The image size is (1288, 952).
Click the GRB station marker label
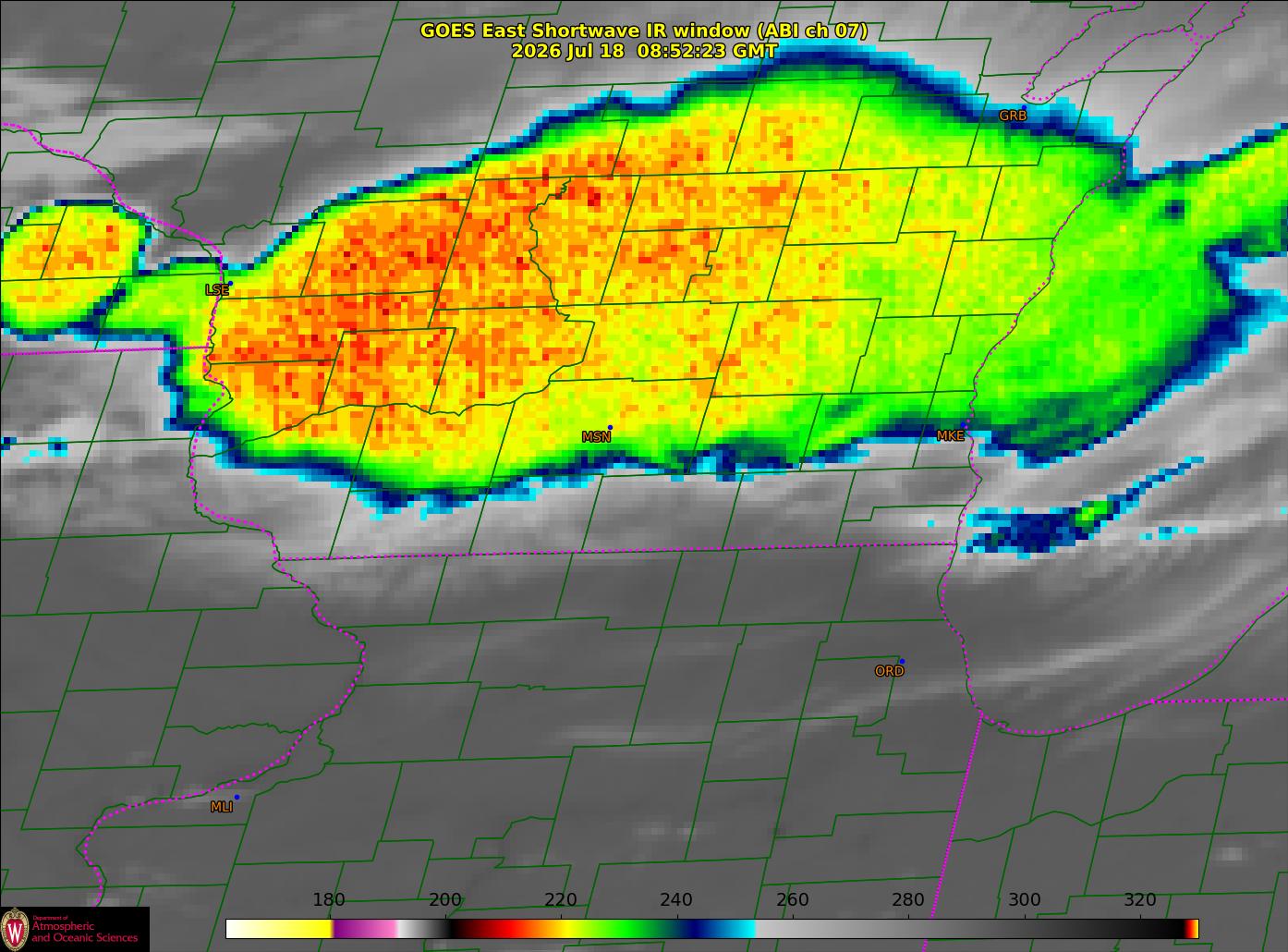(x=1013, y=116)
